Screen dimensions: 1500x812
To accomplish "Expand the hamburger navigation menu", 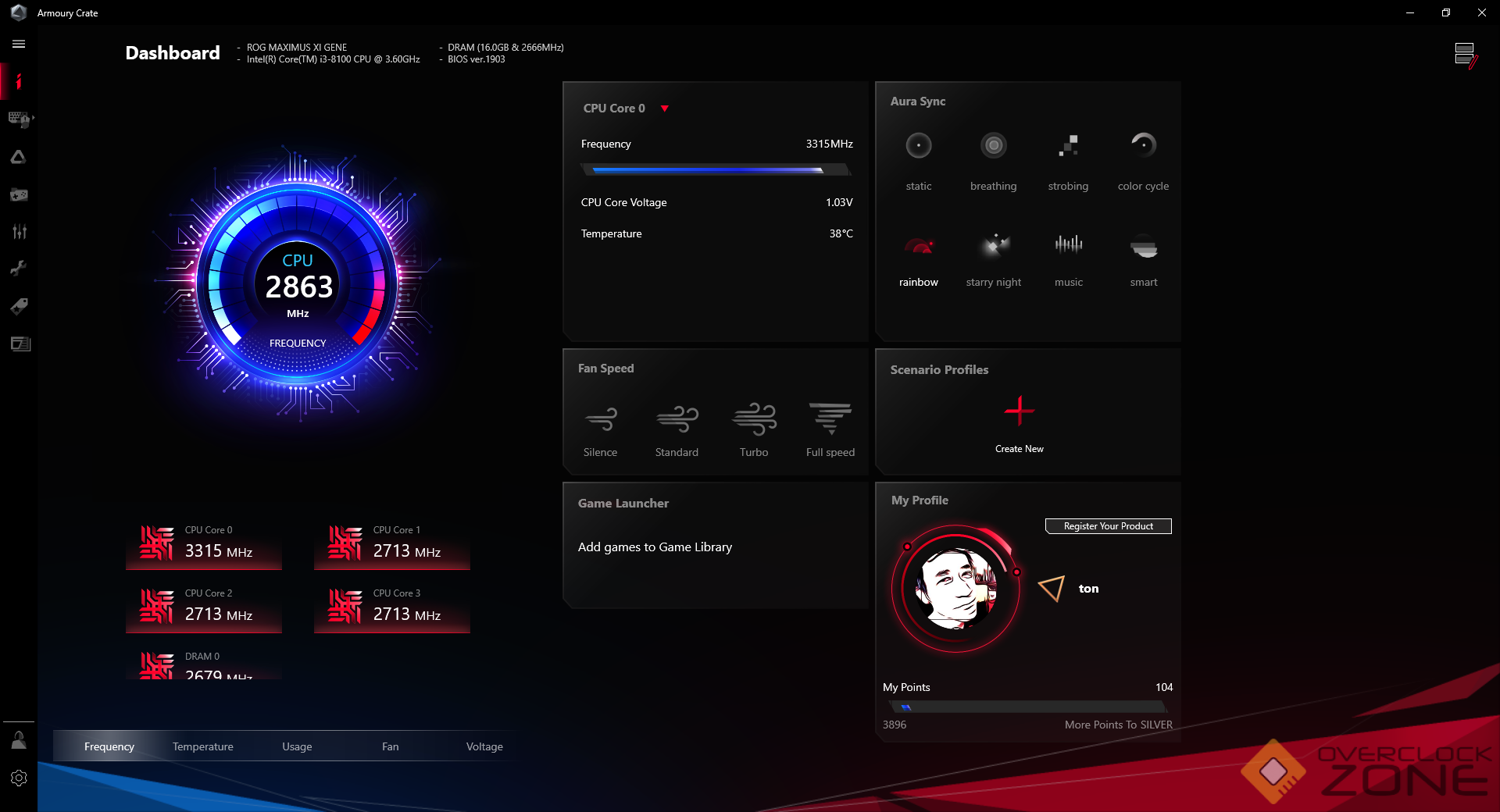I will point(19,45).
